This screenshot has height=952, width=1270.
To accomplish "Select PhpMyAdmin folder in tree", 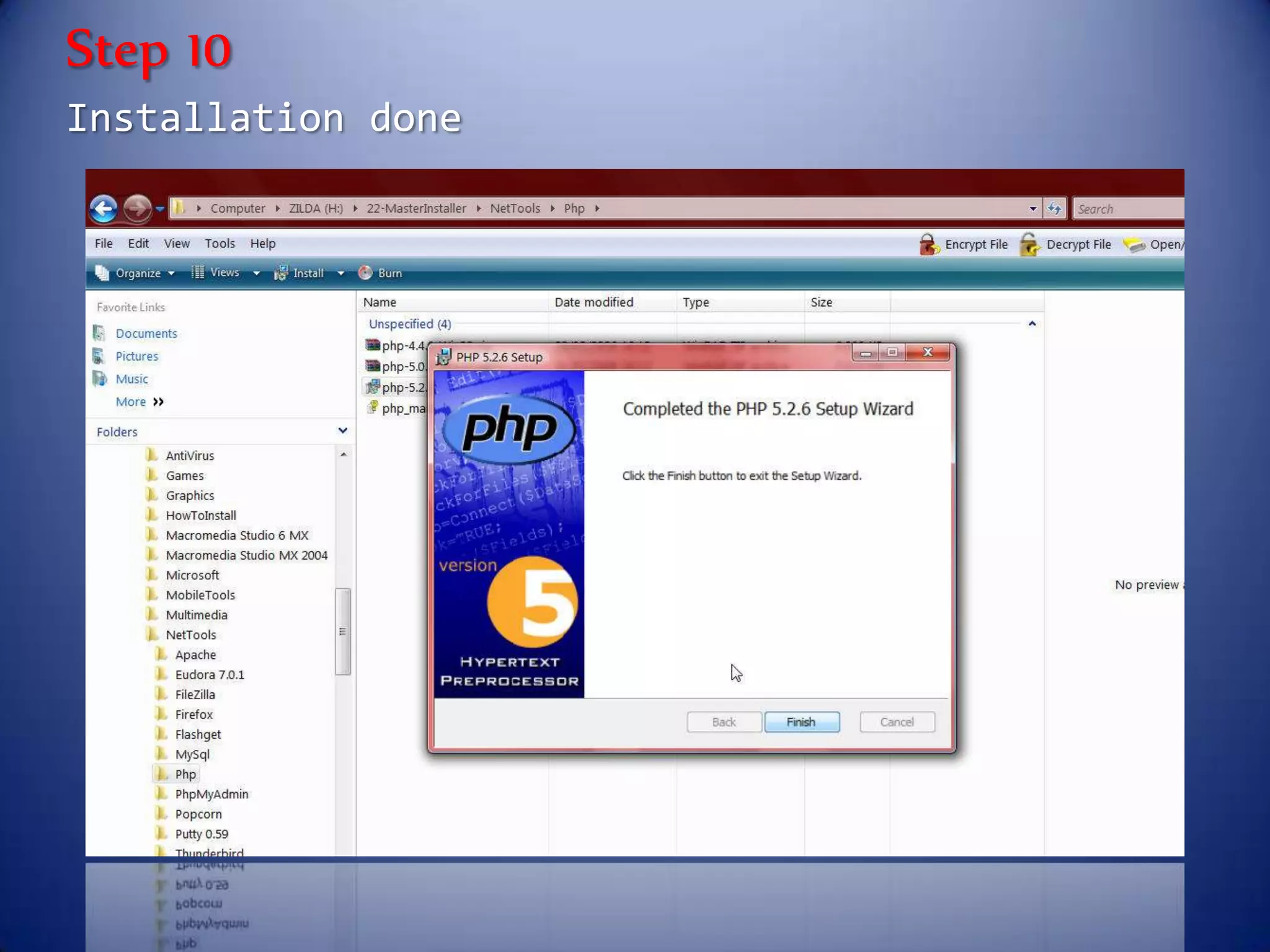I will pyautogui.click(x=211, y=794).
